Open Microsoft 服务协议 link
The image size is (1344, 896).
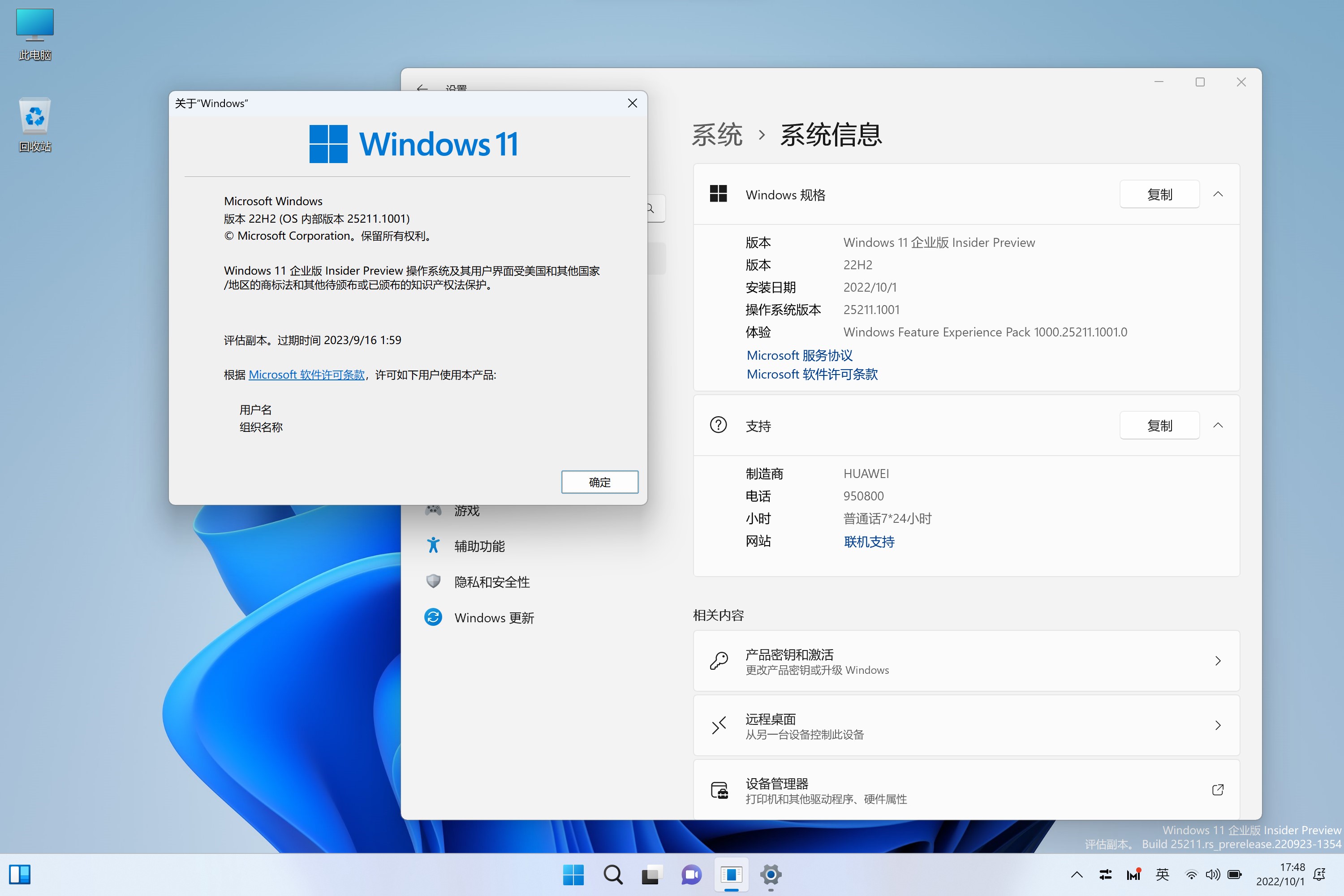(799, 355)
